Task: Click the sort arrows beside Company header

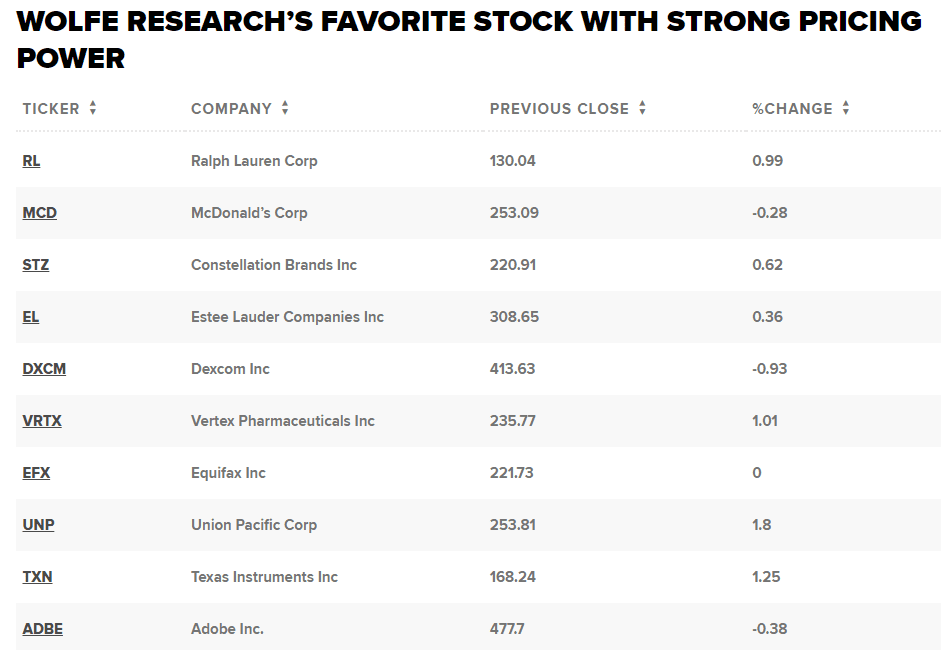Action: click(x=285, y=108)
